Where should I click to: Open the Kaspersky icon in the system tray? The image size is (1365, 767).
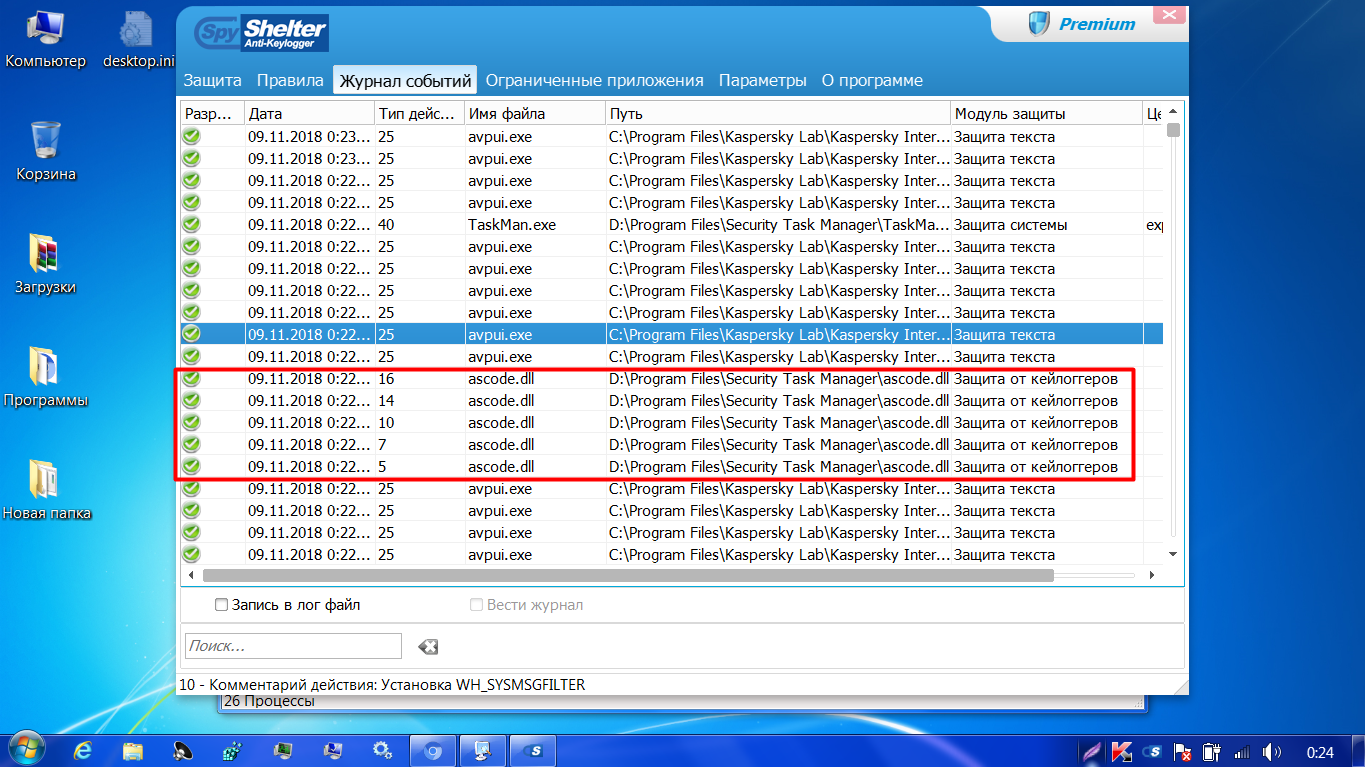1122,751
